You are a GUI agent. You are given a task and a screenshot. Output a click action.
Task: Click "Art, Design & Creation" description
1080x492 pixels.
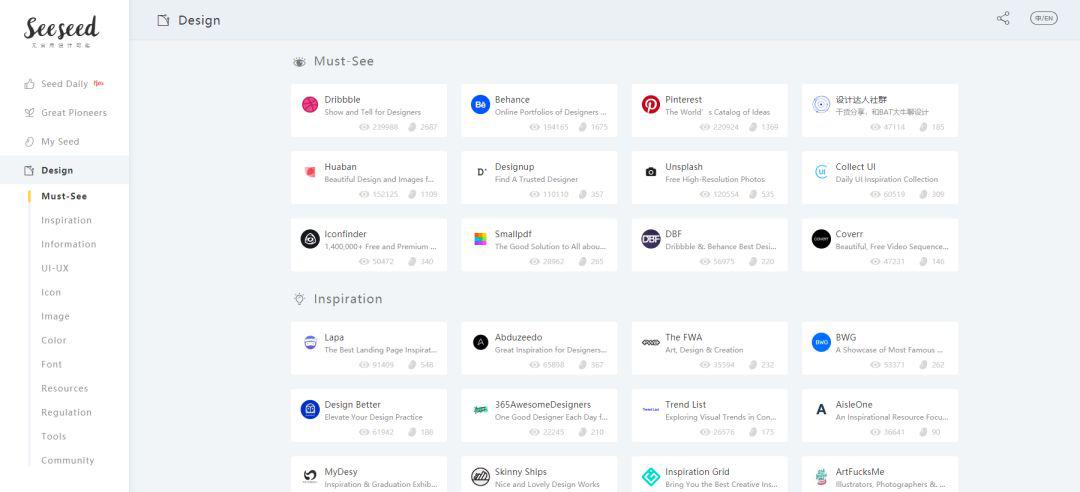(x=704, y=350)
